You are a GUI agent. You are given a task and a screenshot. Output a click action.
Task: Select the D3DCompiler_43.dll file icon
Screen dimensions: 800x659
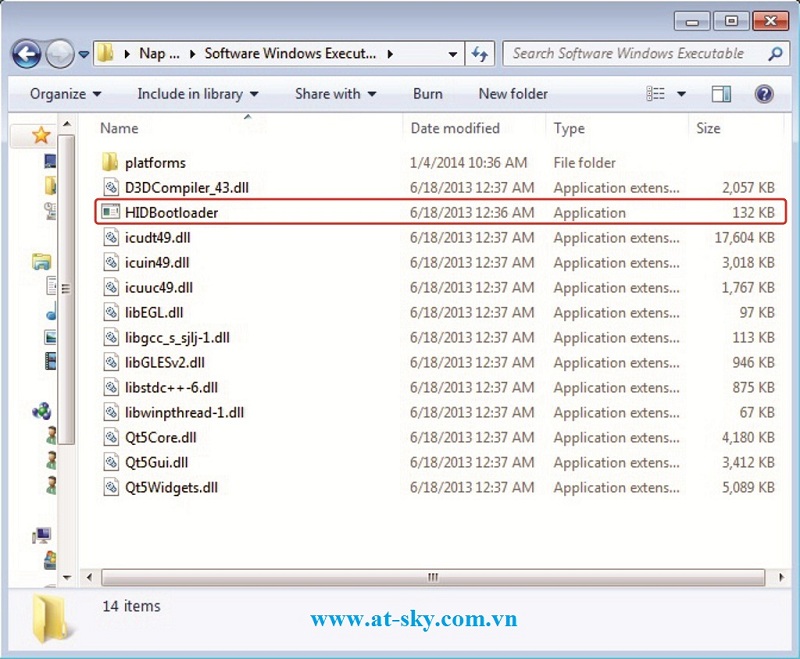point(111,187)
